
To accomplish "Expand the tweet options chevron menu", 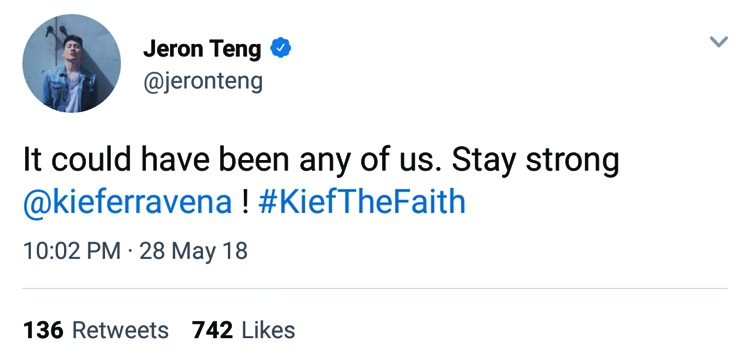I will click(x=718, y=42).
